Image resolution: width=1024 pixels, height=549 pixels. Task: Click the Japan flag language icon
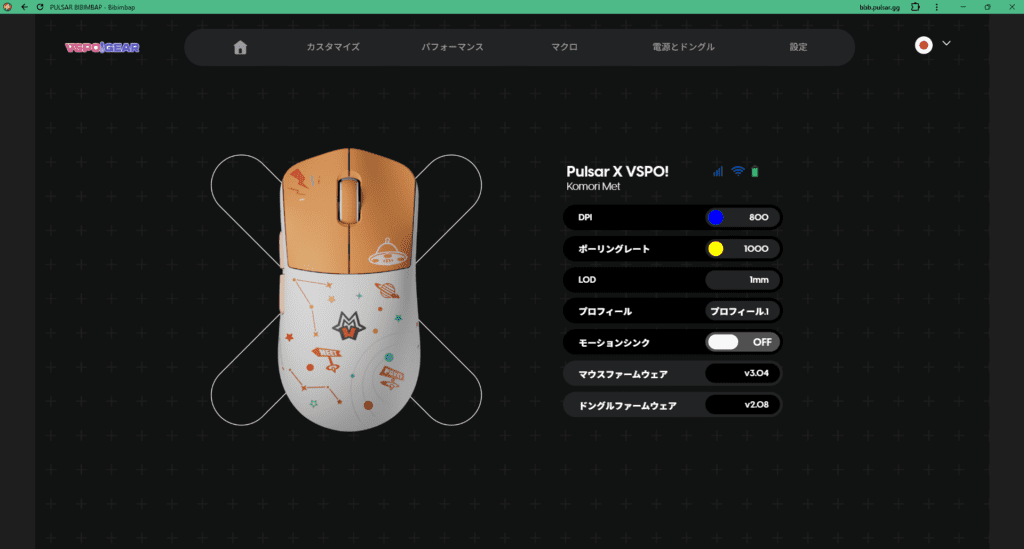point(924,45)
